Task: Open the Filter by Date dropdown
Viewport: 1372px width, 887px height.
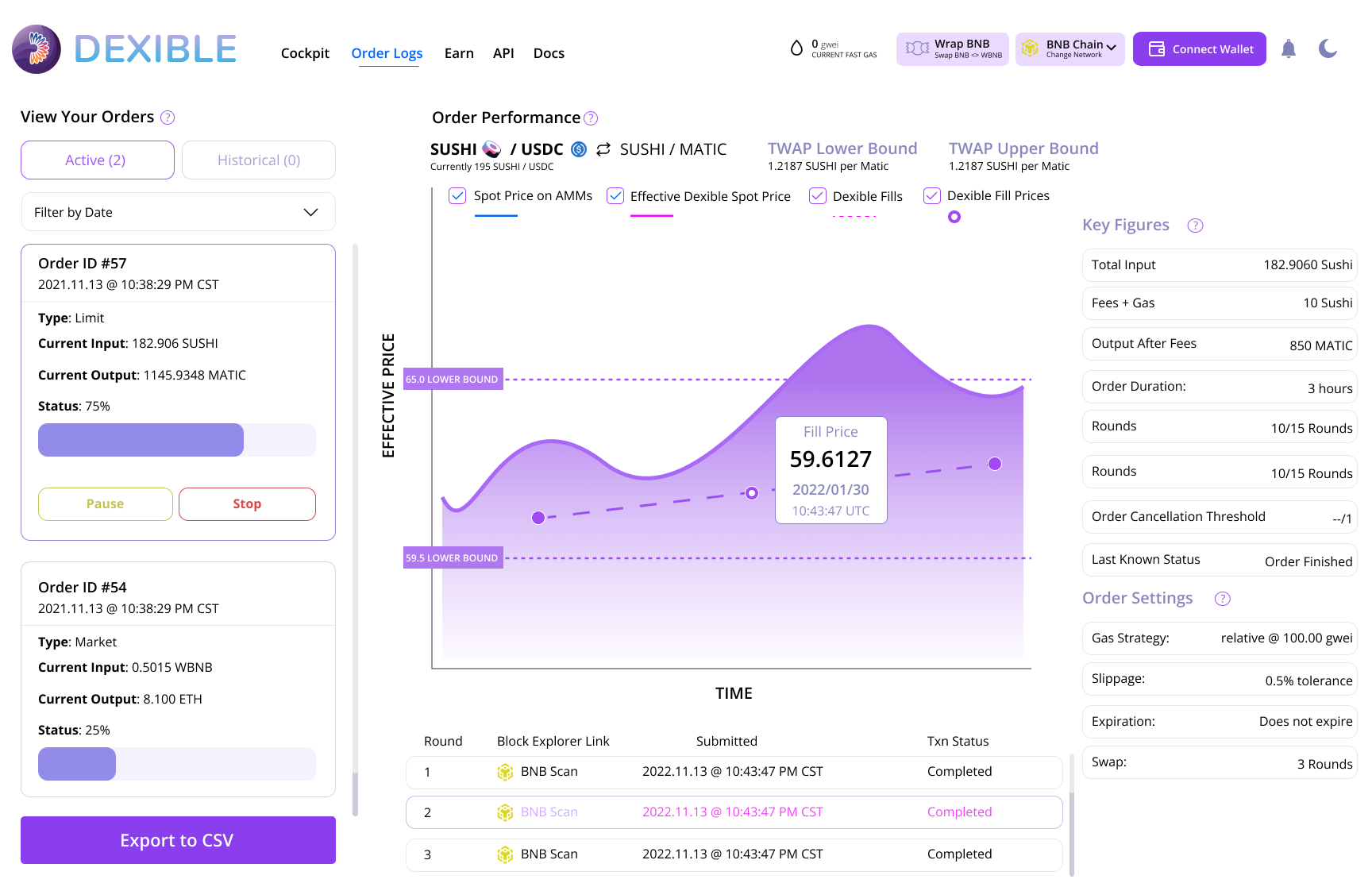Action: pyautogui.click(x=178, y=212)
